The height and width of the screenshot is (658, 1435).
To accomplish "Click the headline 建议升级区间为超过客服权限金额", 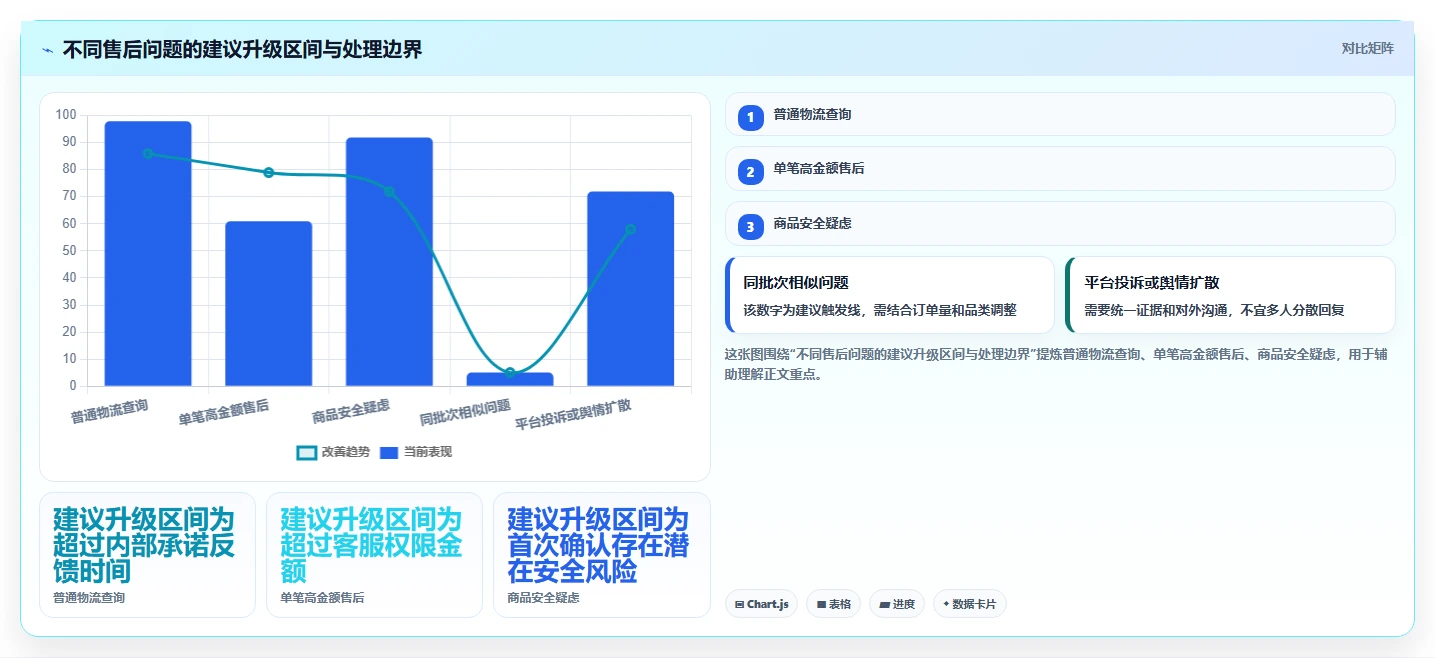I will tap(371, 545).
